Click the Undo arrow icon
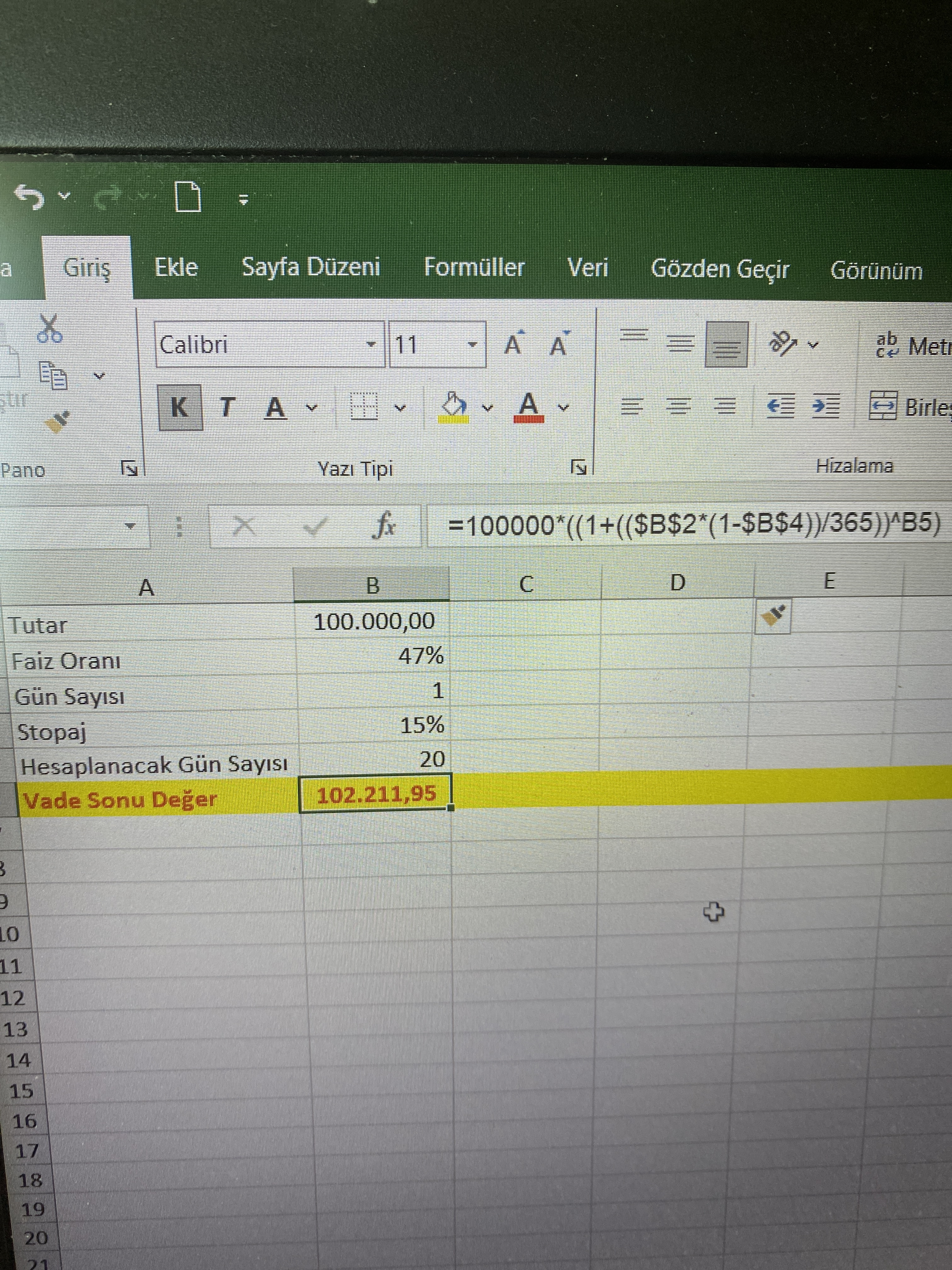The height and width of the screenshot is (1270, 952). tap(30, 197)
